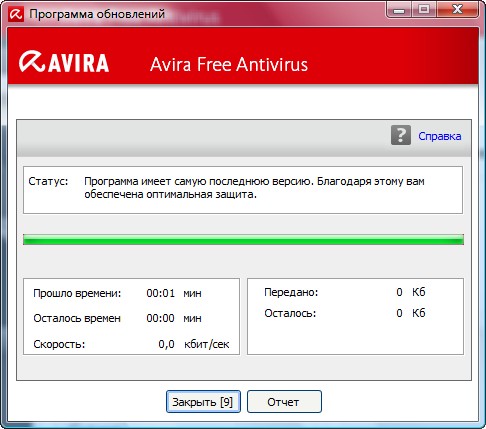This screenshot has height=429, width=486.
Task: Click the кбит/сек unit text
Action: coord(207,344)
